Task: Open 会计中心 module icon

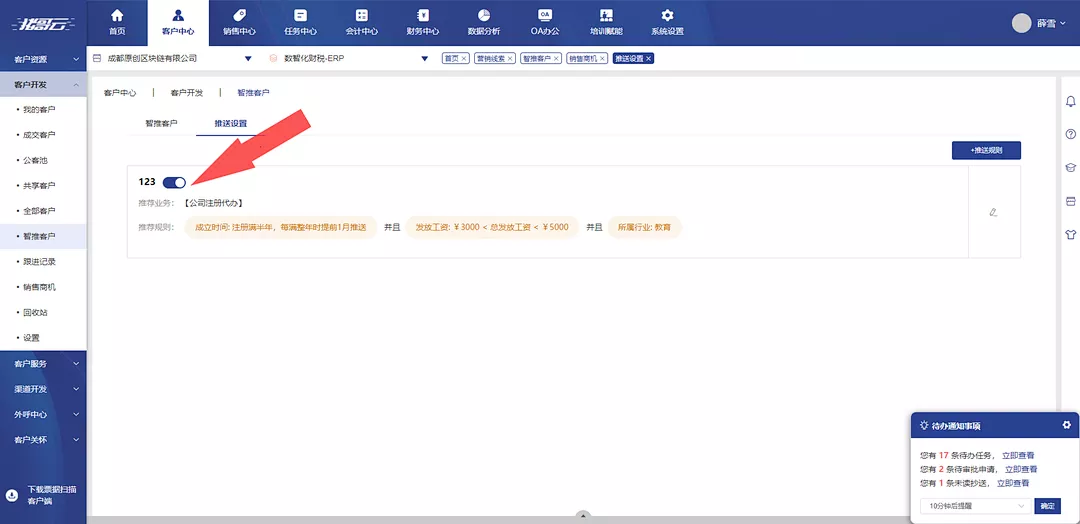Action: (x=362, y=15)
